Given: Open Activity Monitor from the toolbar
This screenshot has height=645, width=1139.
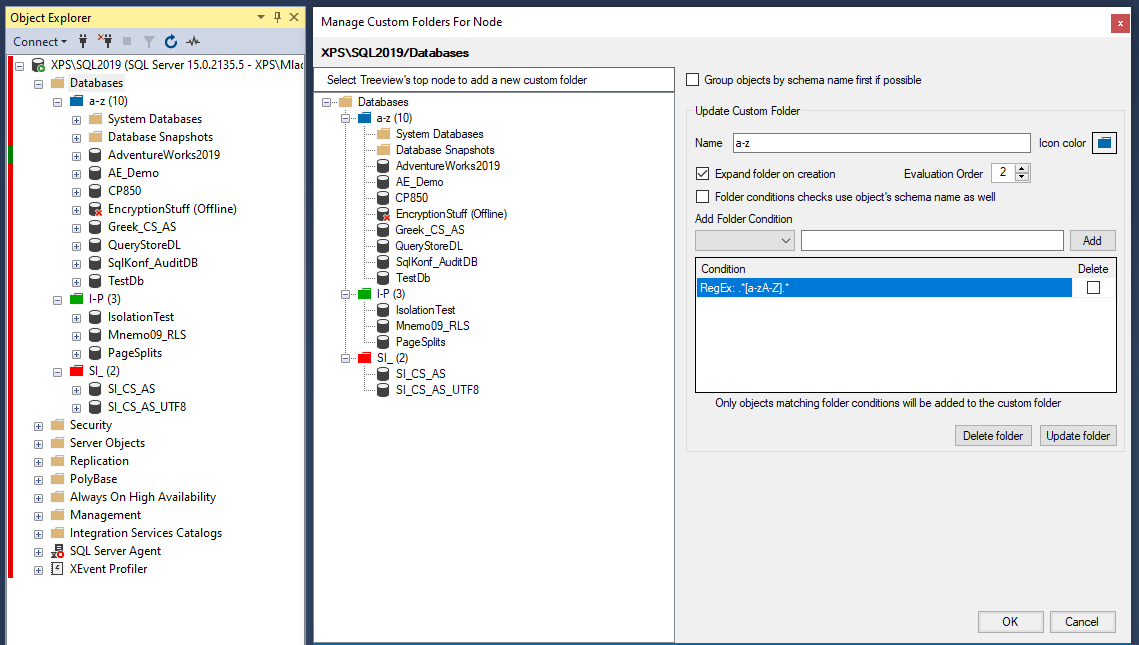Looking at the screenshot, I should click(x=193, y=41).
